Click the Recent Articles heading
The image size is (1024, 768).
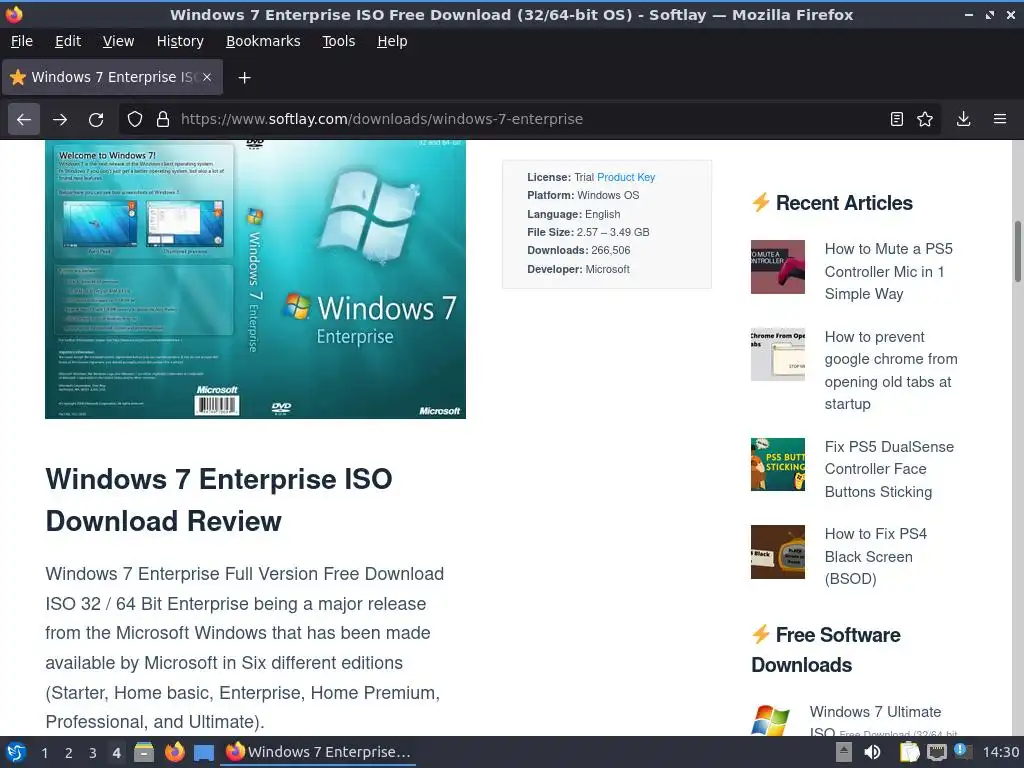point(844,203)
